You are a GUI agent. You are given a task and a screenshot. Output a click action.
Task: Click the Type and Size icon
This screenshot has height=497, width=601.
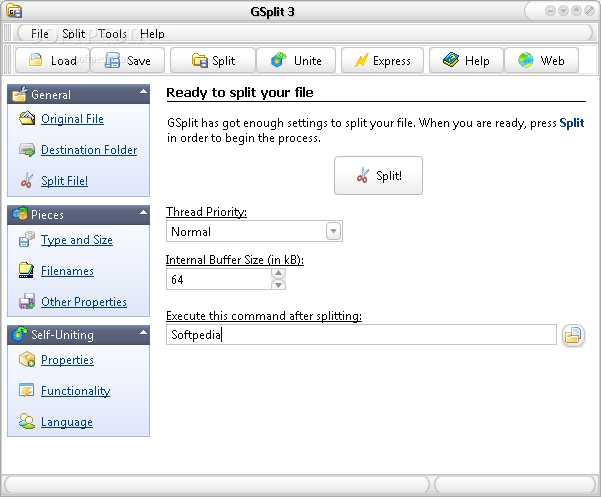[x=26, y=239]
